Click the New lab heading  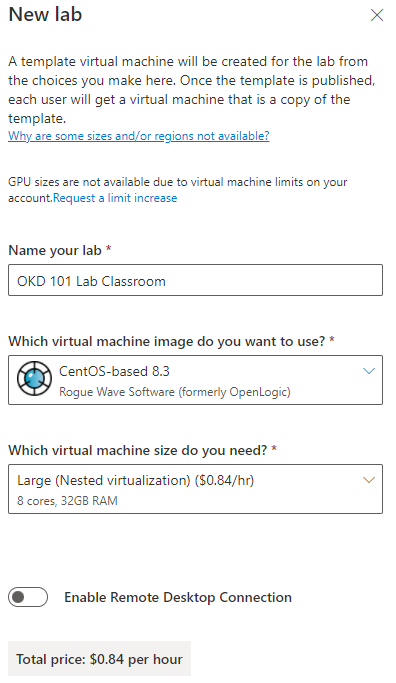(45, 14)
